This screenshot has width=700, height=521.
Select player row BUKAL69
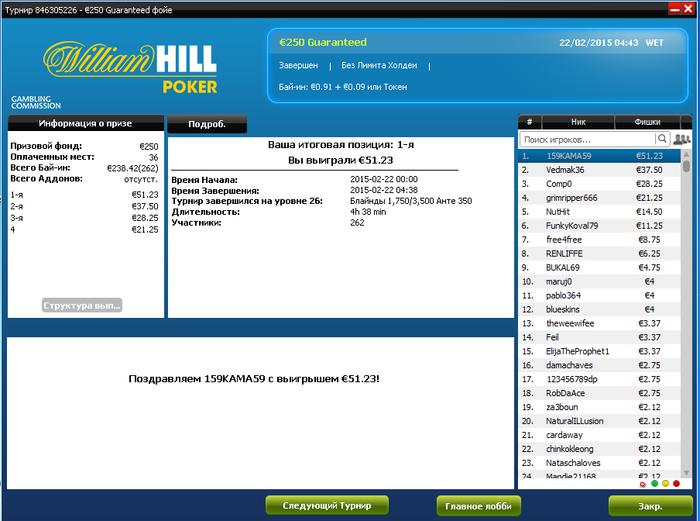(x=600, y=267)
